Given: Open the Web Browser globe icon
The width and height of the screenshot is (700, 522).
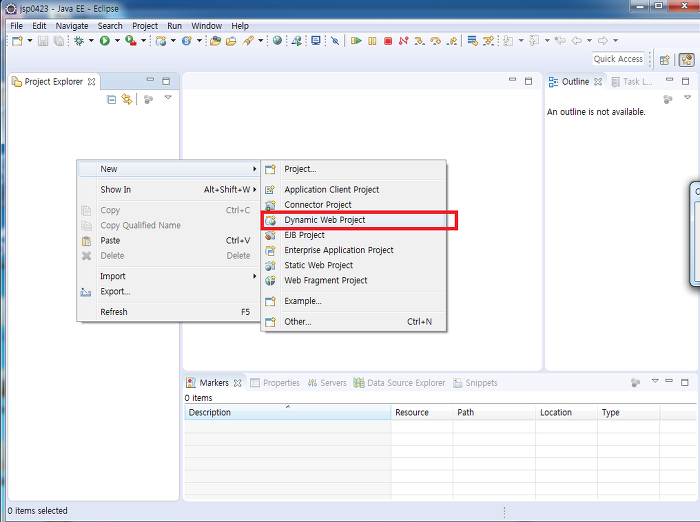Looking at the screenshot, I should click(x=277, y=41).
